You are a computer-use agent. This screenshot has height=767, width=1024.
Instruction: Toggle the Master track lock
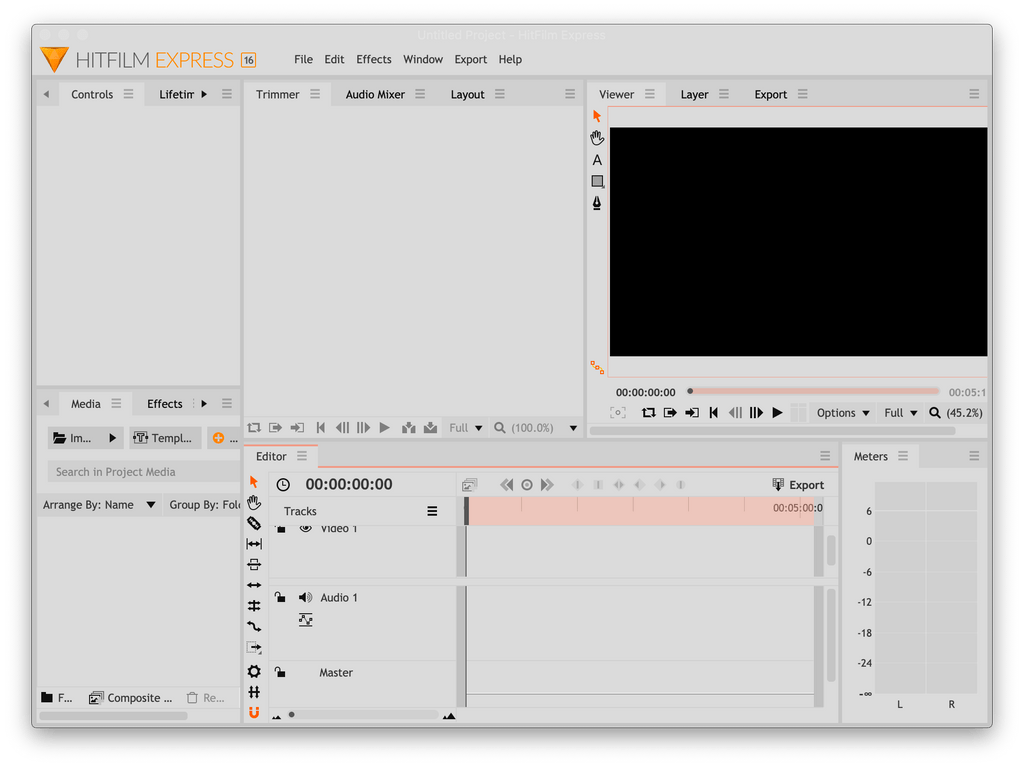pos(280,672)
